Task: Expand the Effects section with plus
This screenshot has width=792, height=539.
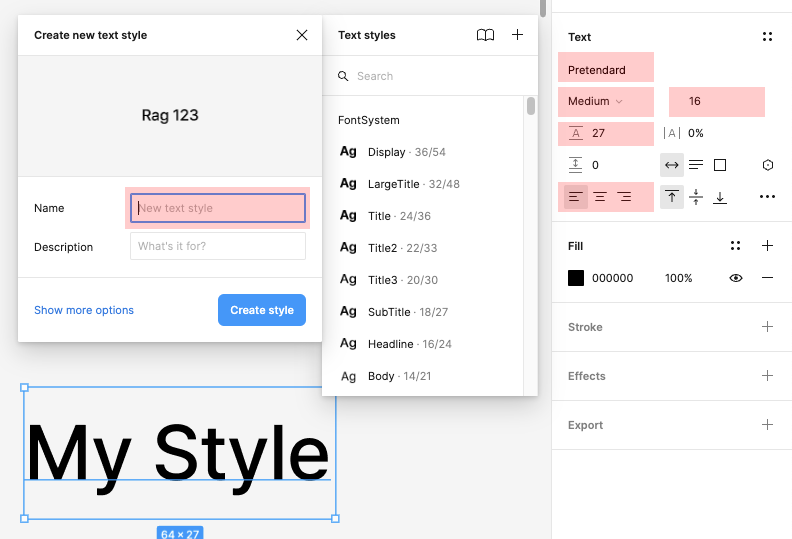Action: [x=767, y=376]
